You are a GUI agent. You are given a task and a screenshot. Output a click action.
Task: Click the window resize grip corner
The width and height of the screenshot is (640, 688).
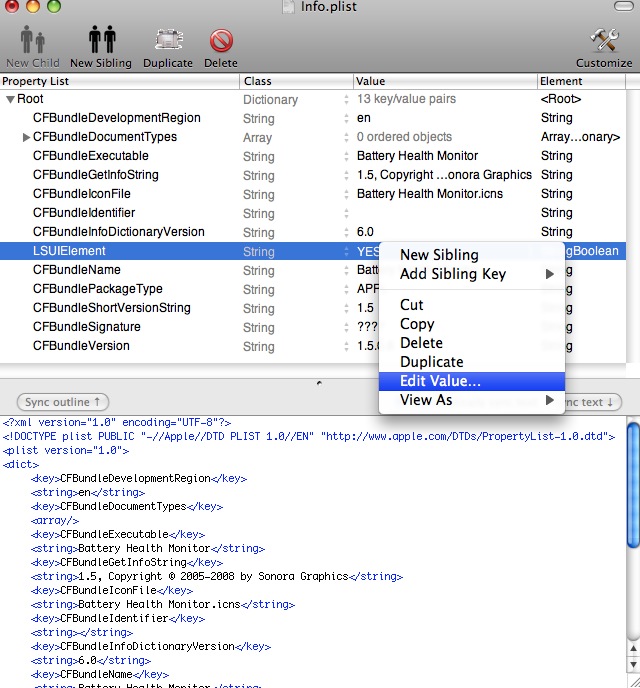pyautogui.click(x=633, y=681)
